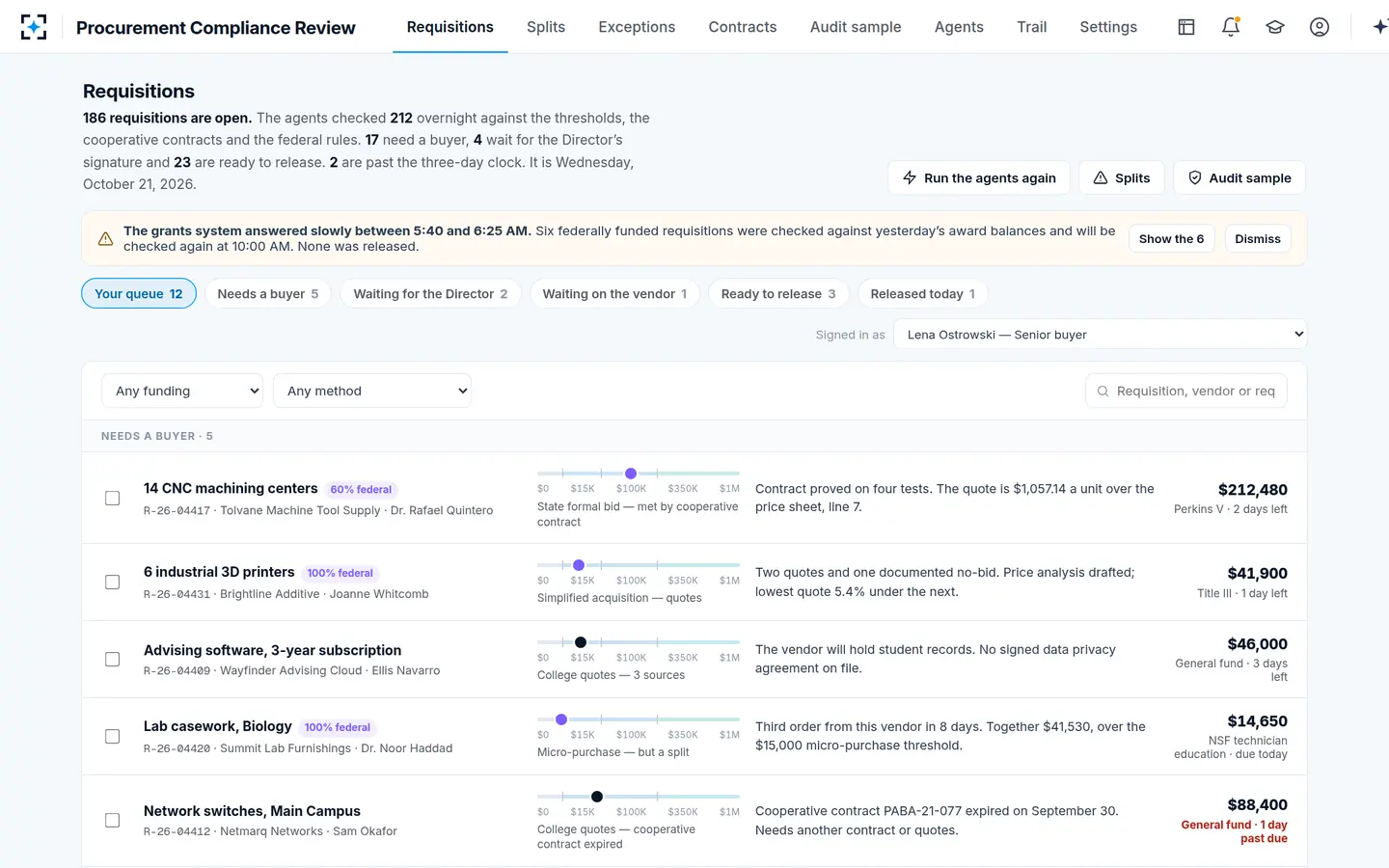Tick the Advising software subscription checkbox

click(113, 660)
